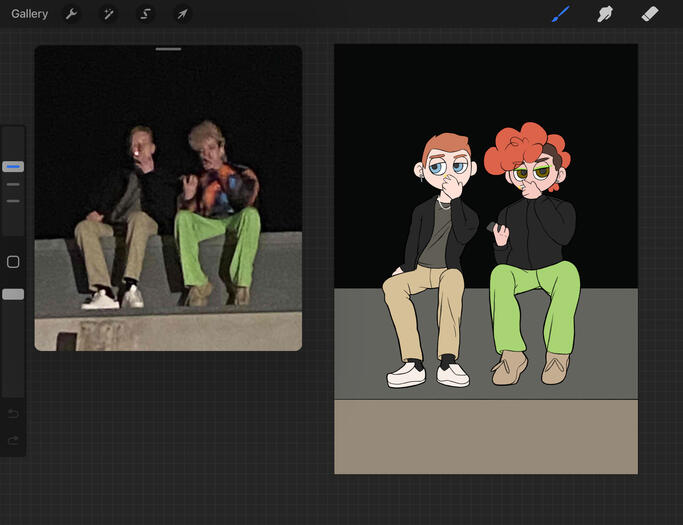Click the blue brush size slider handle
This screenshot has height=525, width=683.
coord(13,167)
